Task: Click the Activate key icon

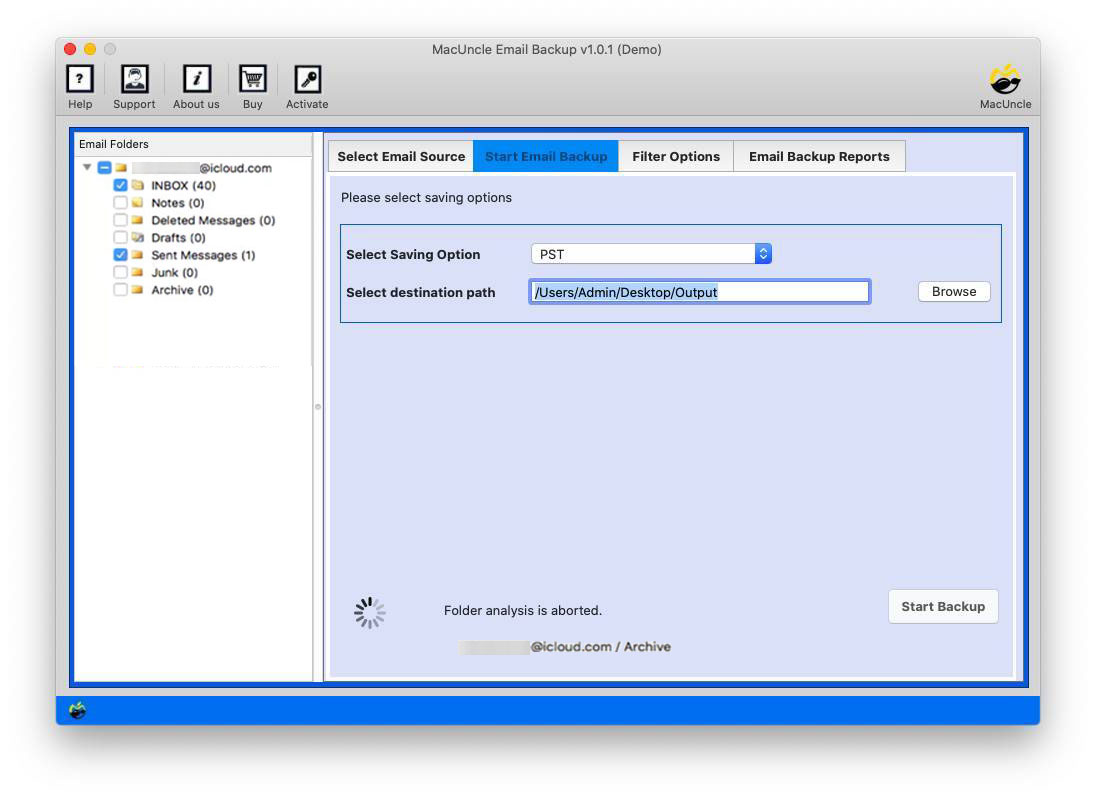Action: [x=307, y=80]
